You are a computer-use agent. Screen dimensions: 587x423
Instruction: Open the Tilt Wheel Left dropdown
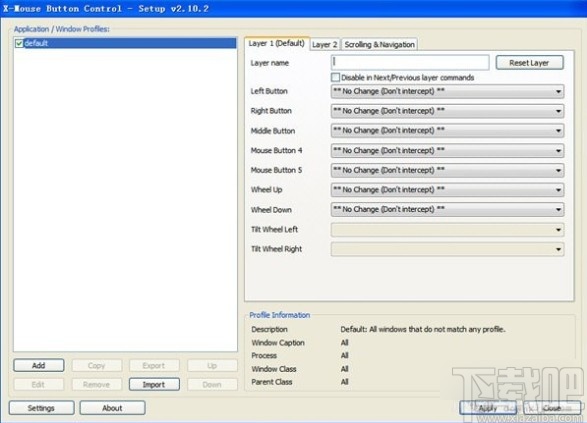(447, 229)
